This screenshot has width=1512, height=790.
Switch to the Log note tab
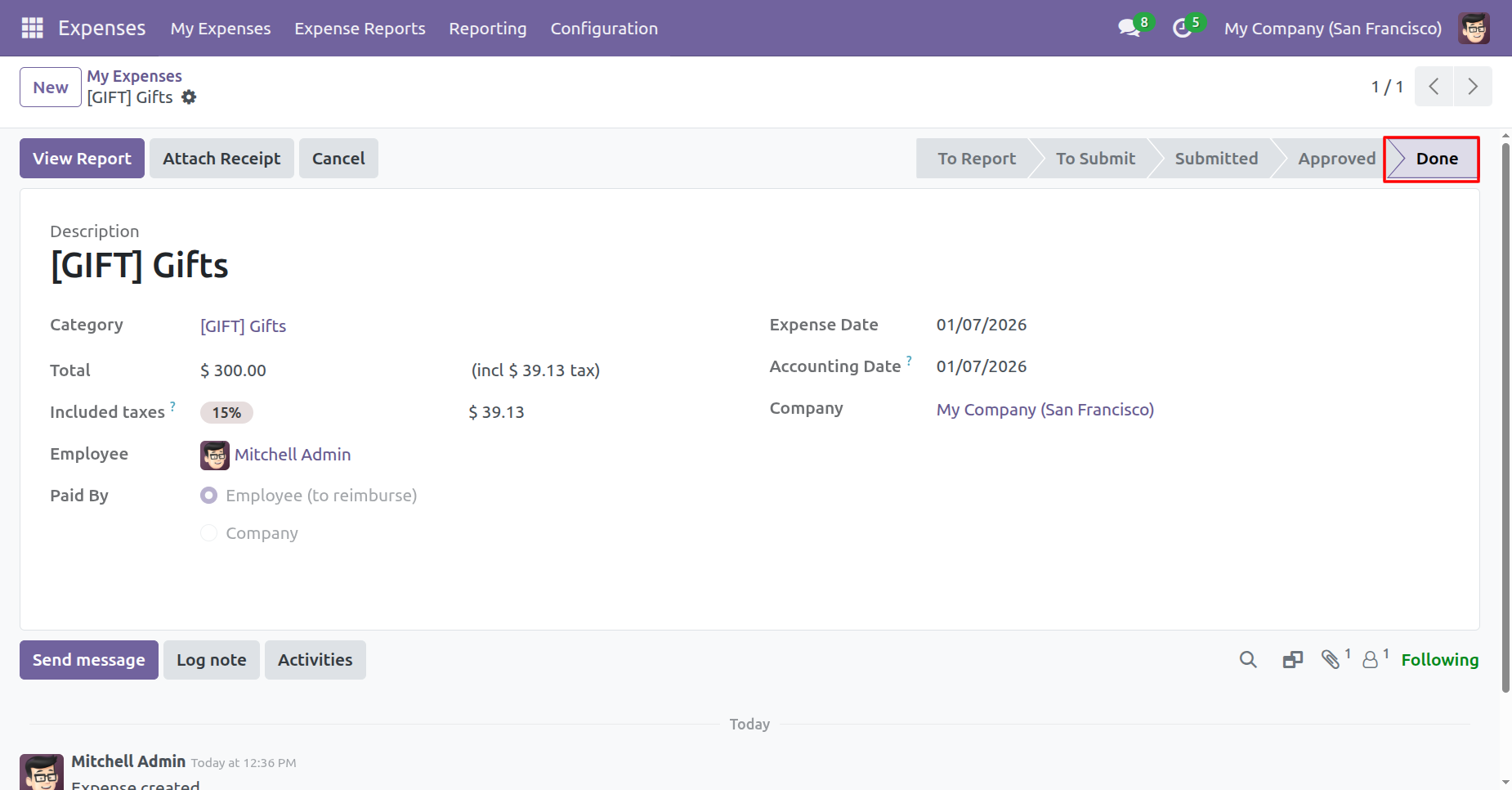(x=211, y=660)
